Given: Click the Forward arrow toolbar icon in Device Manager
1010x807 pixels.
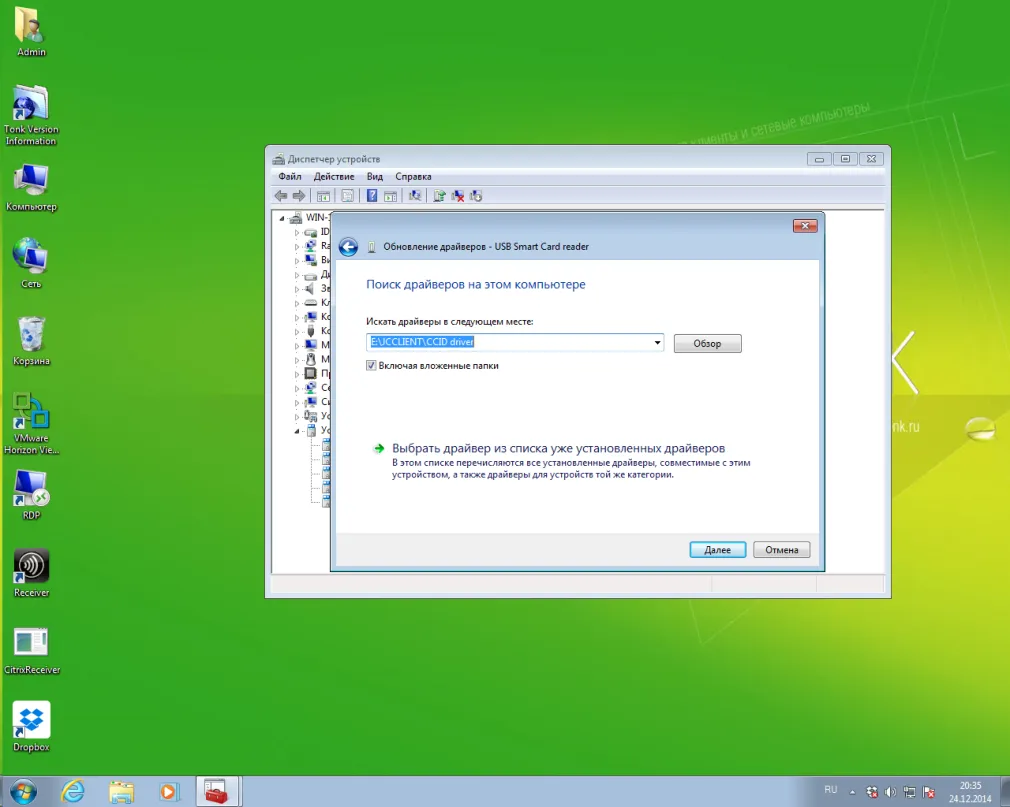Looking at the screenshot, I should pyautogui.click(x=298, y=196).
